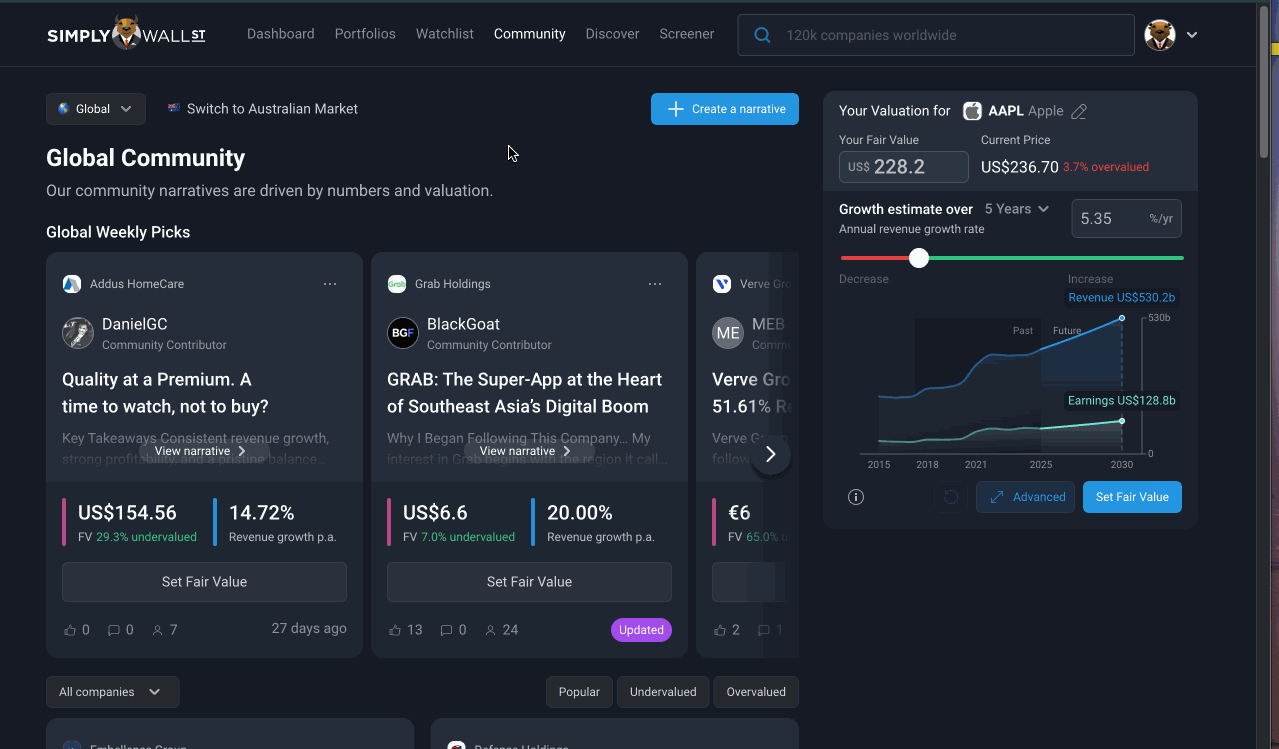Click the Simply Wall St logo
Image resolution: width=1279 pixels, height=749 pixels.
tap(126, 34)
